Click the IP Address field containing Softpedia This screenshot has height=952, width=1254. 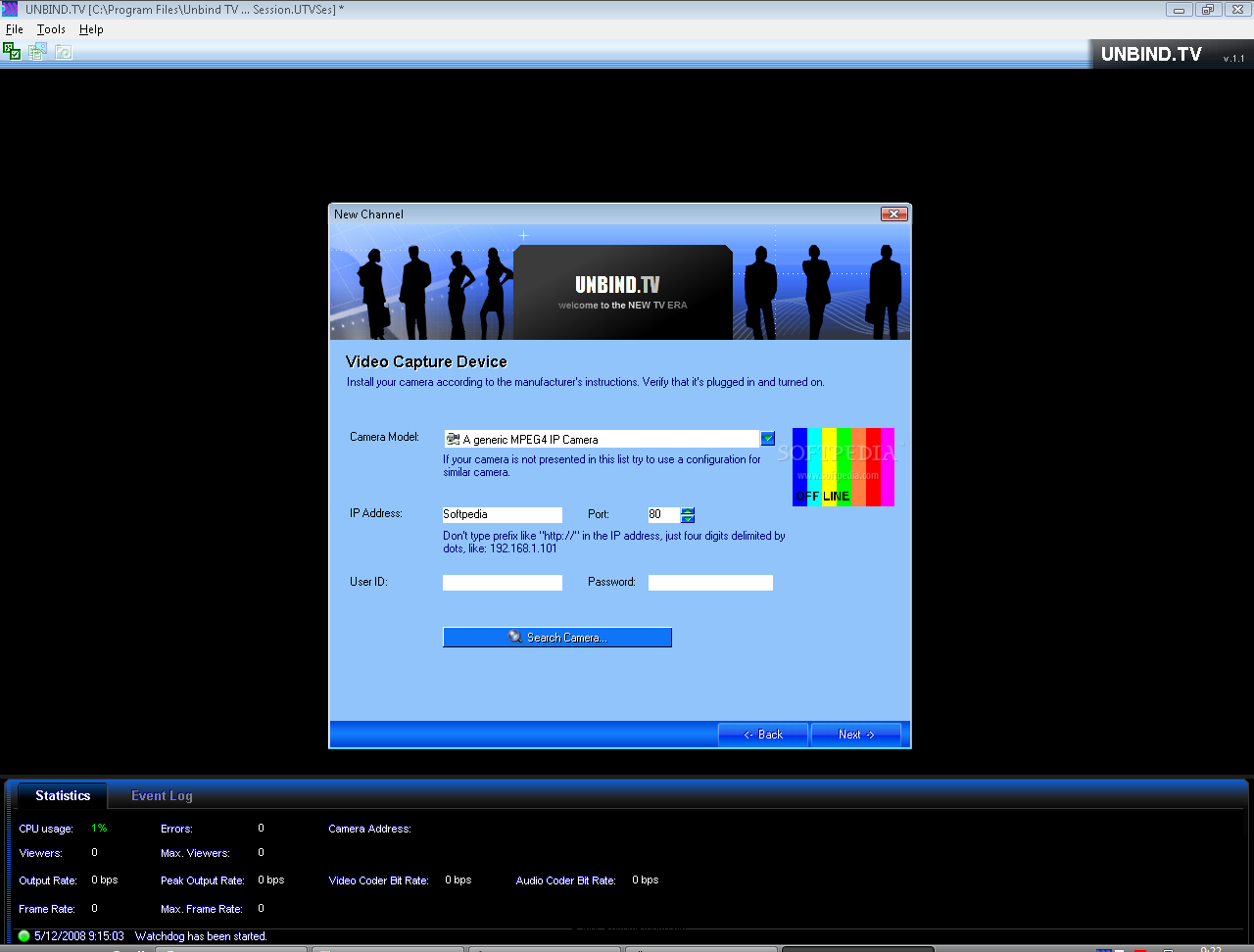tap(503, 514)
